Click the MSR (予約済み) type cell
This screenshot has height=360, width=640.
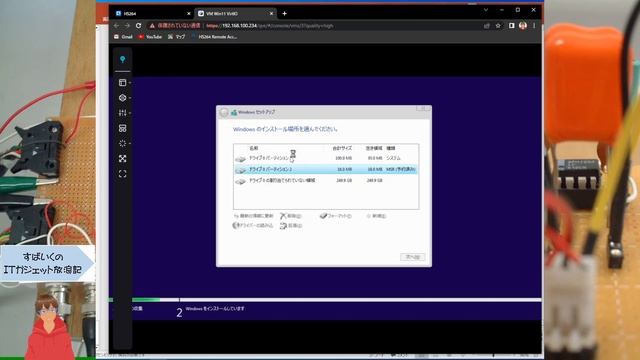point(400,169)
